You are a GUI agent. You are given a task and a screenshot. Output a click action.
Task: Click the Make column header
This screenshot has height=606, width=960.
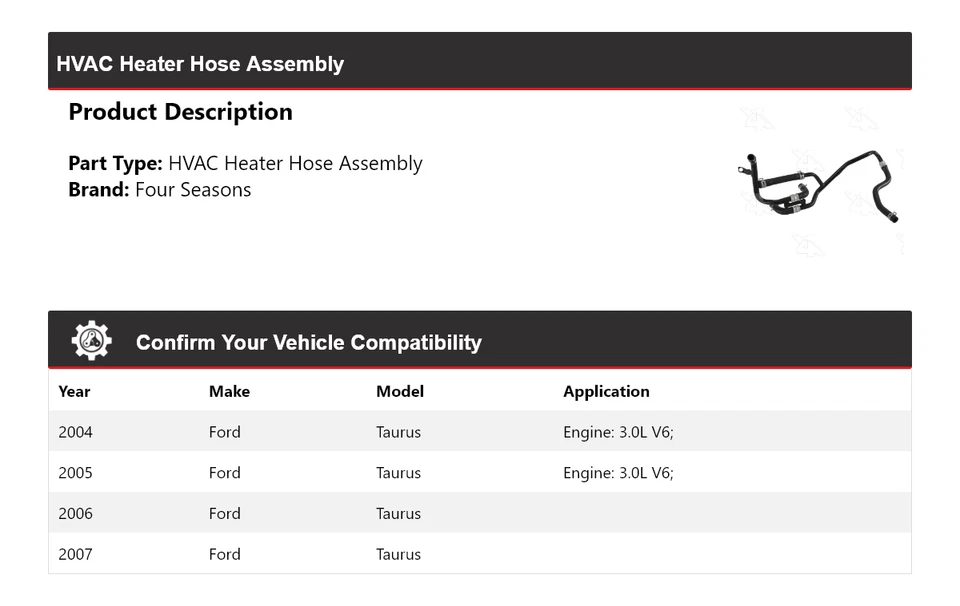tap(229, 392)
